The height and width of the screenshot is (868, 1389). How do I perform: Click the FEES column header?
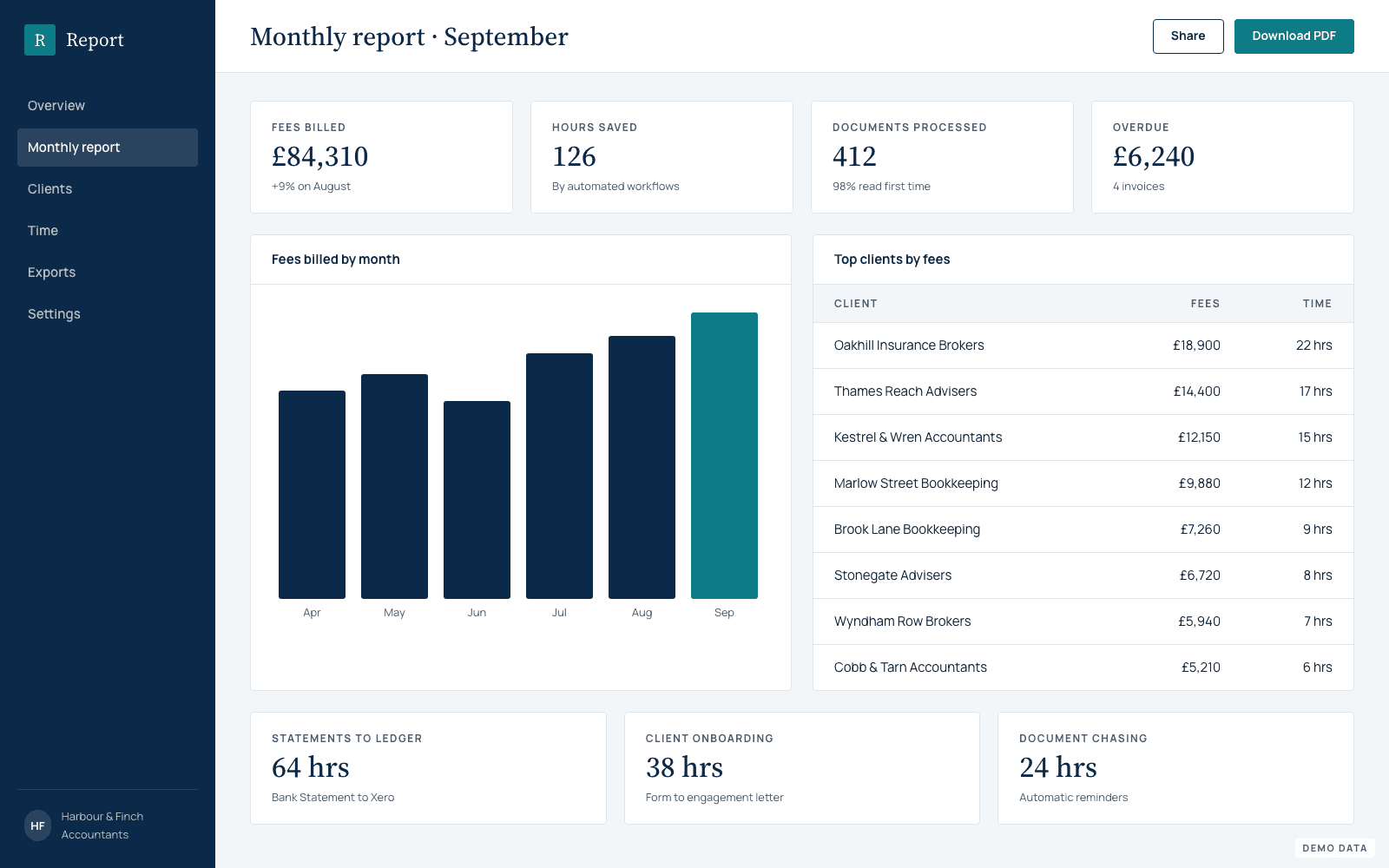(1205, 304)
